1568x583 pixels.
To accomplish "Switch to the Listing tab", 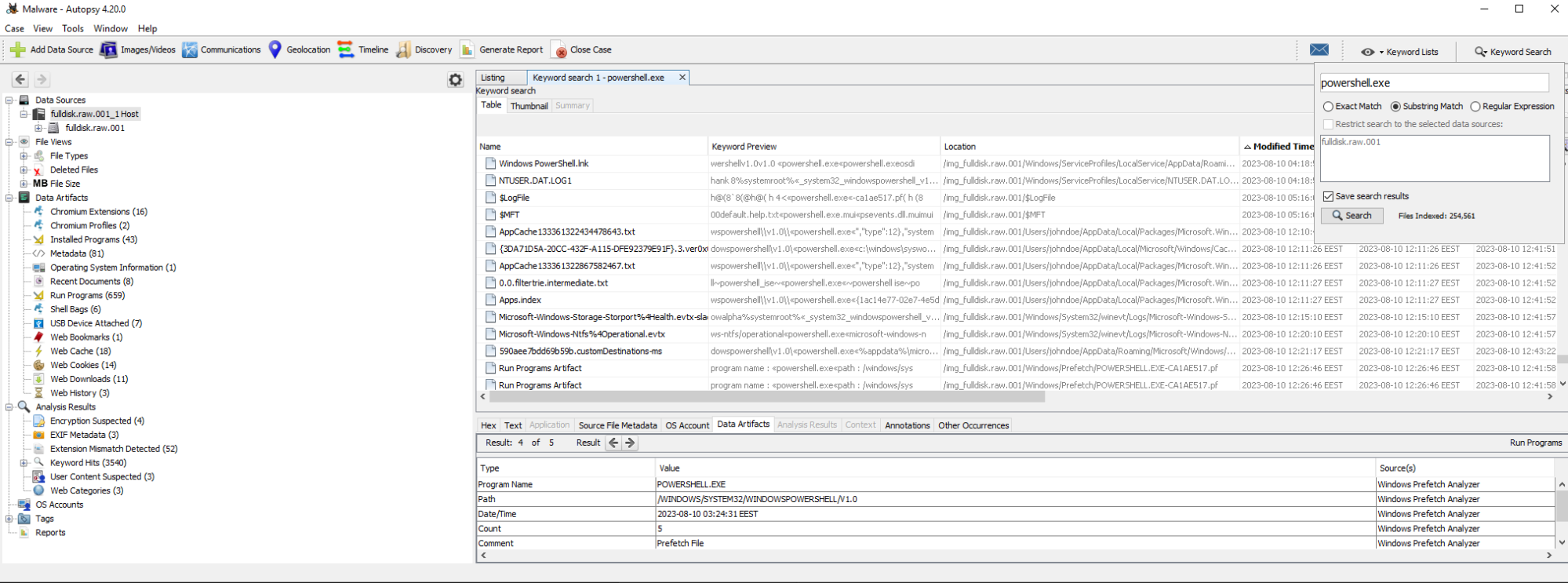I will [493, 78].
